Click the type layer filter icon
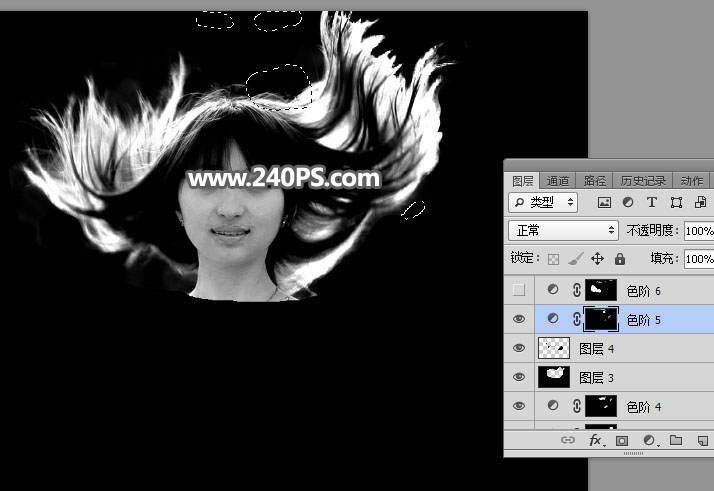The image size is (714, 491). coord(650,202)
